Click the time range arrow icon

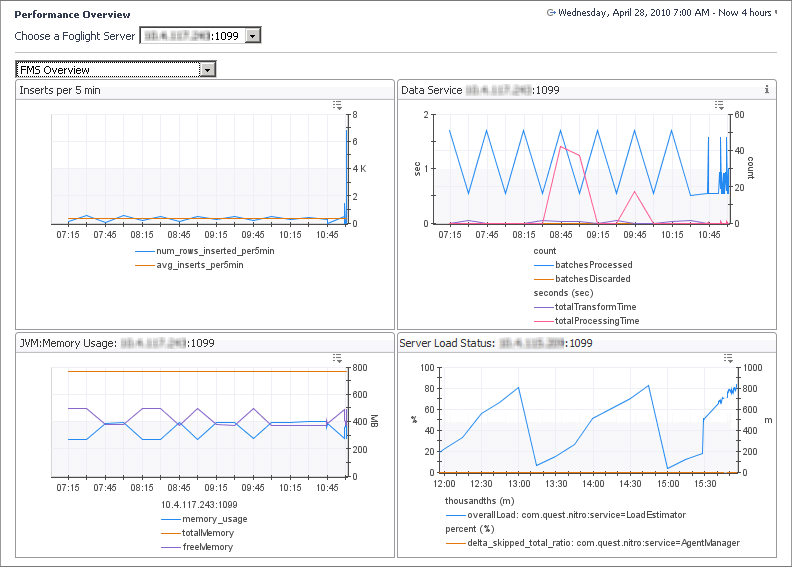[x=551, y=14]
